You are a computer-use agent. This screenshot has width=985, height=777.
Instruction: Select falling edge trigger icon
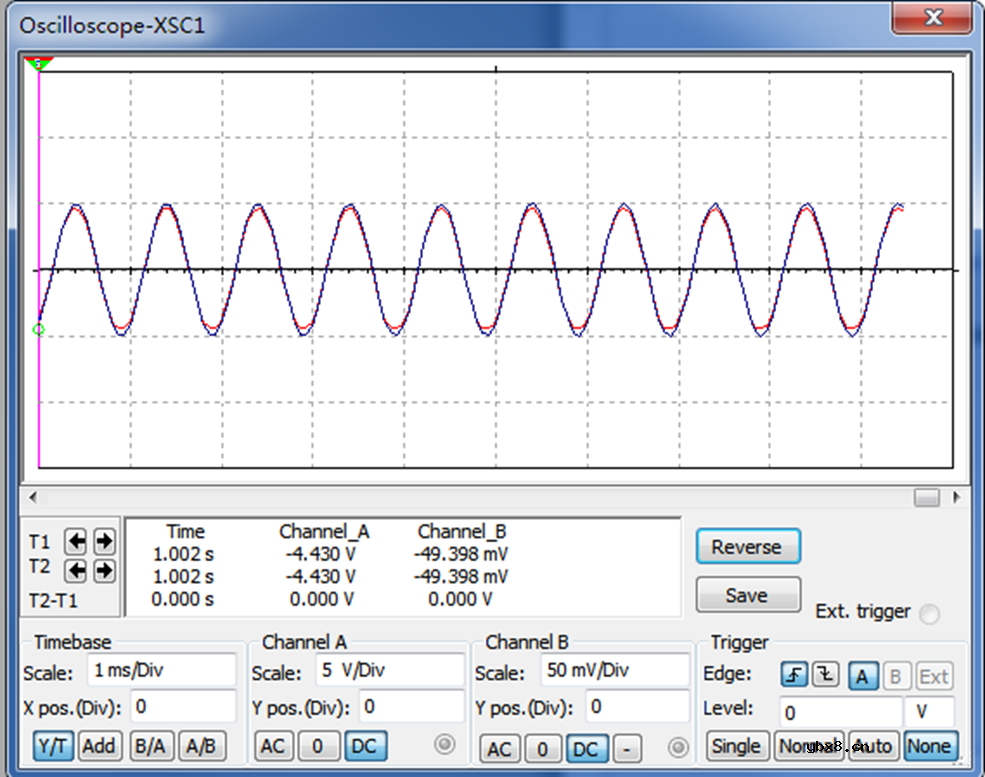click(x=826, y=676)
